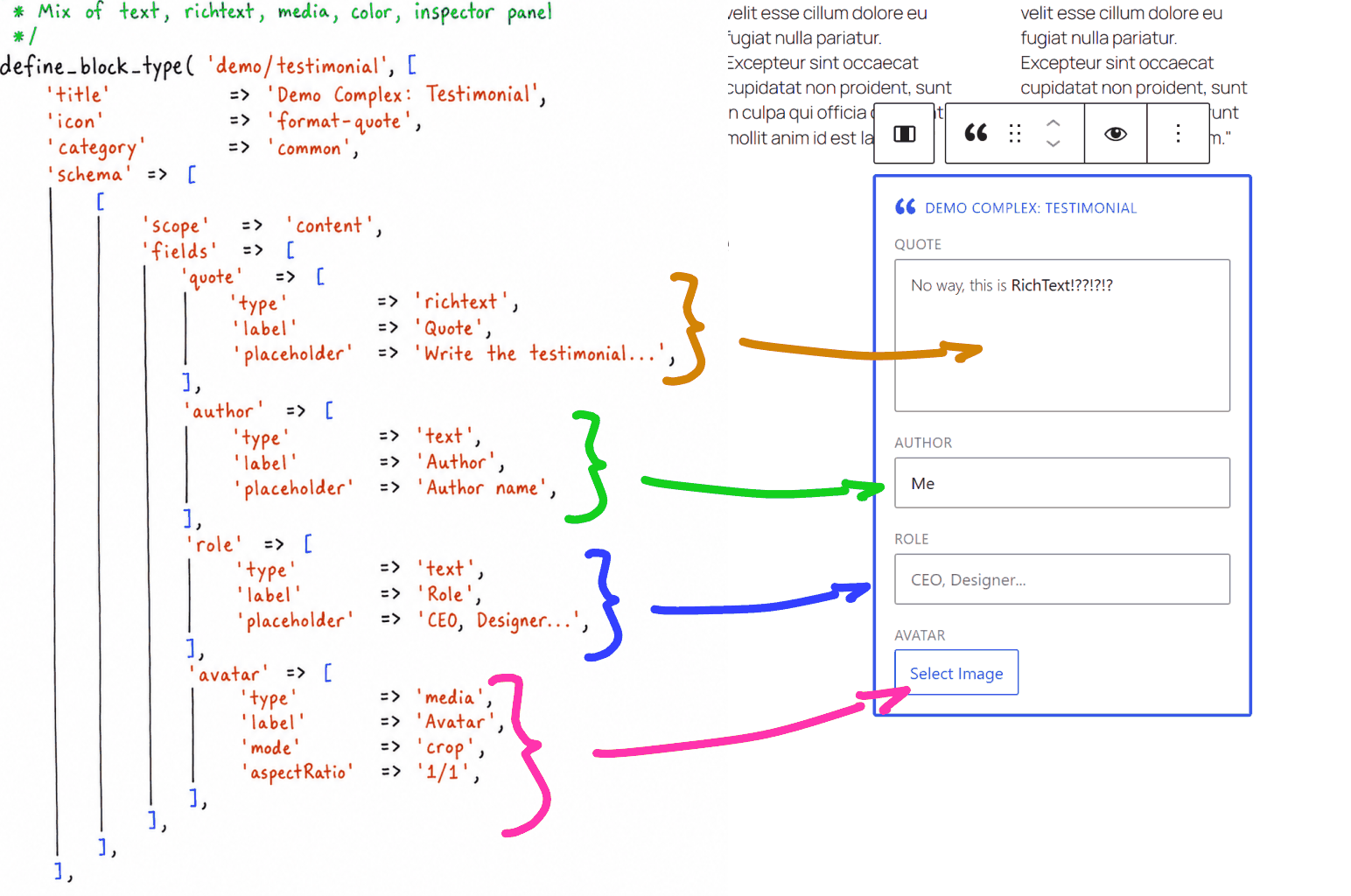Click the AUTHOR field label

coord(923,443)
